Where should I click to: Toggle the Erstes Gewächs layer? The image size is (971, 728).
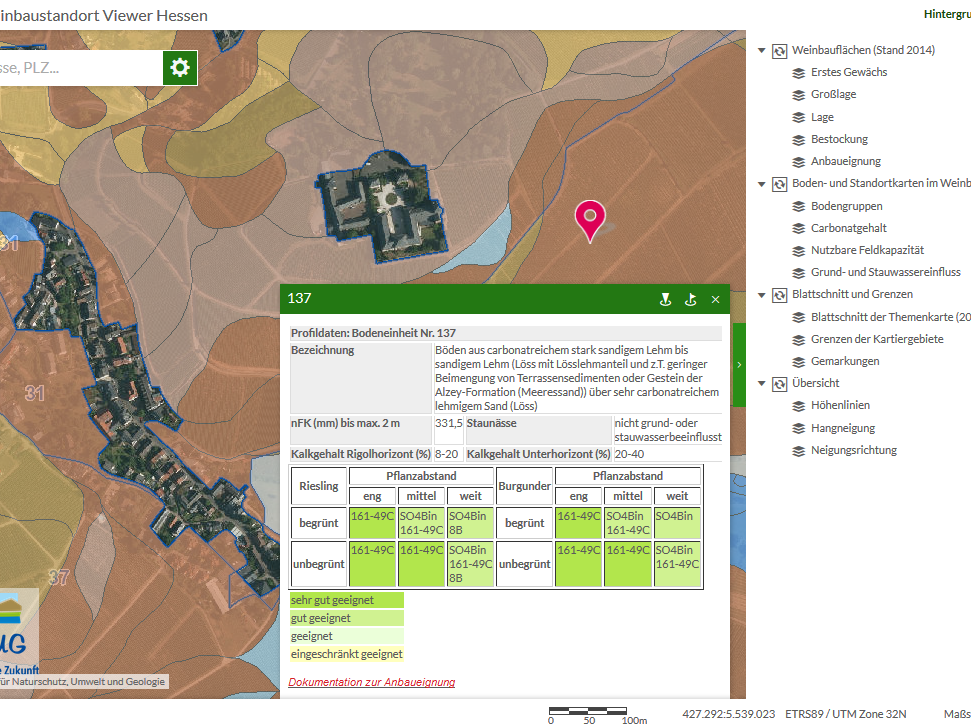click(x=848, y=72)
